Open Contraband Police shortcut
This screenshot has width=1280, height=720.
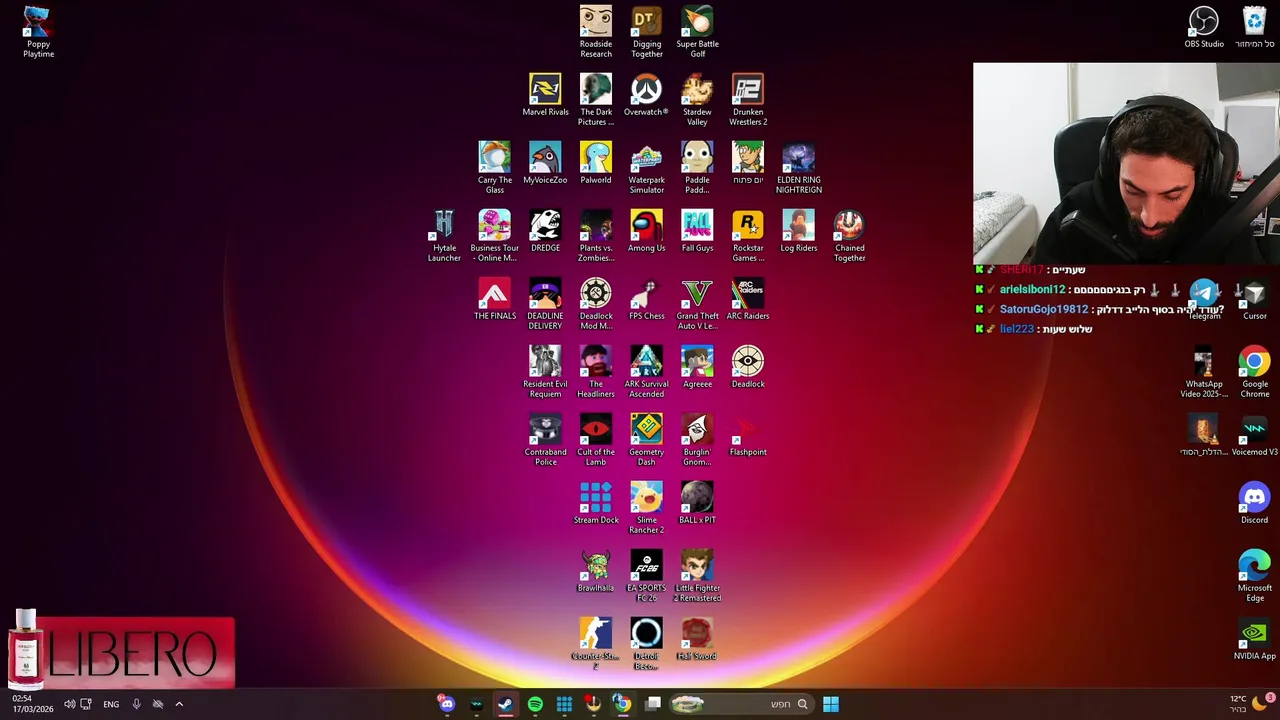click(545, 440)
